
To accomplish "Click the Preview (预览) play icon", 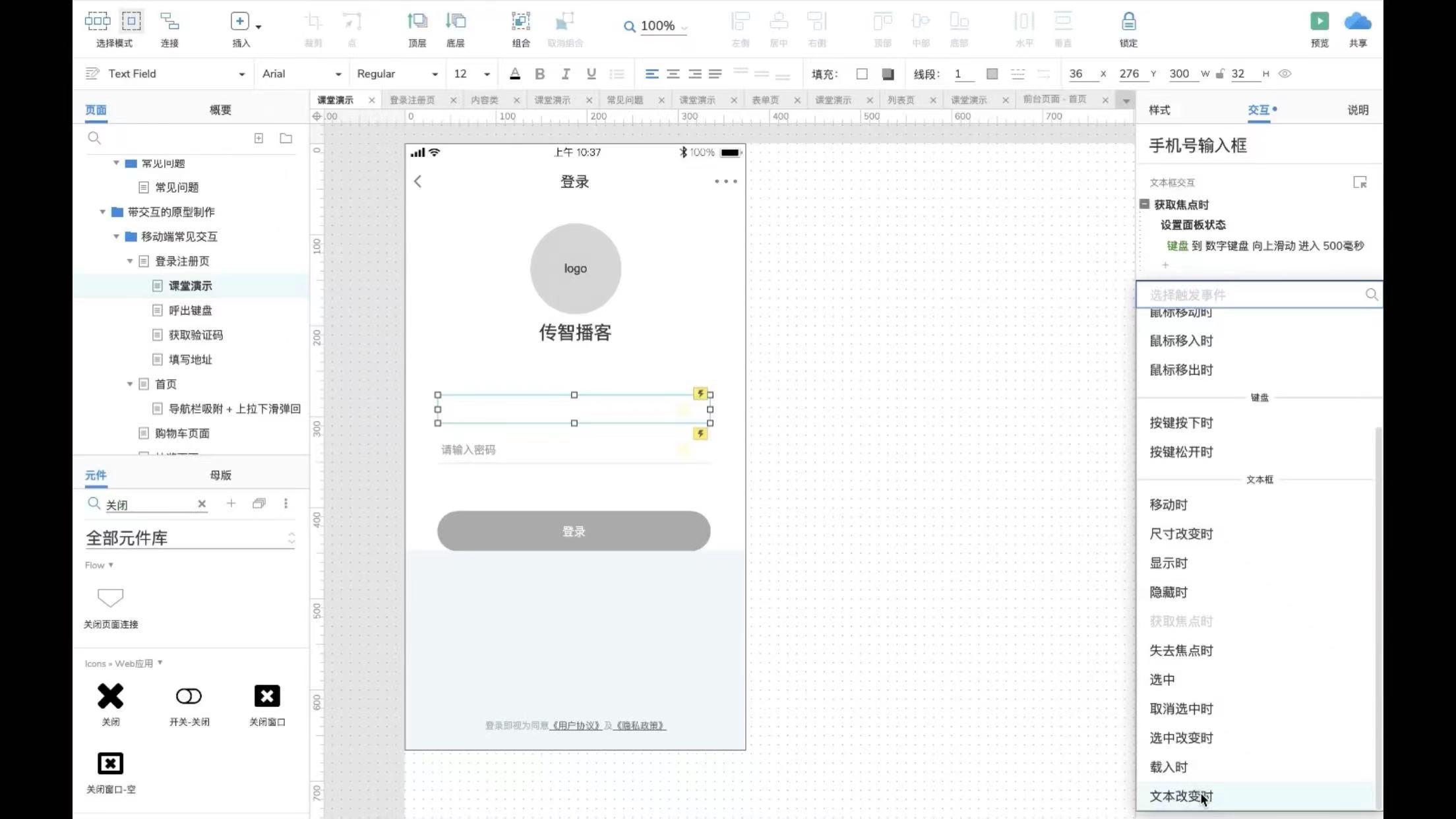I will [1319, 22].
